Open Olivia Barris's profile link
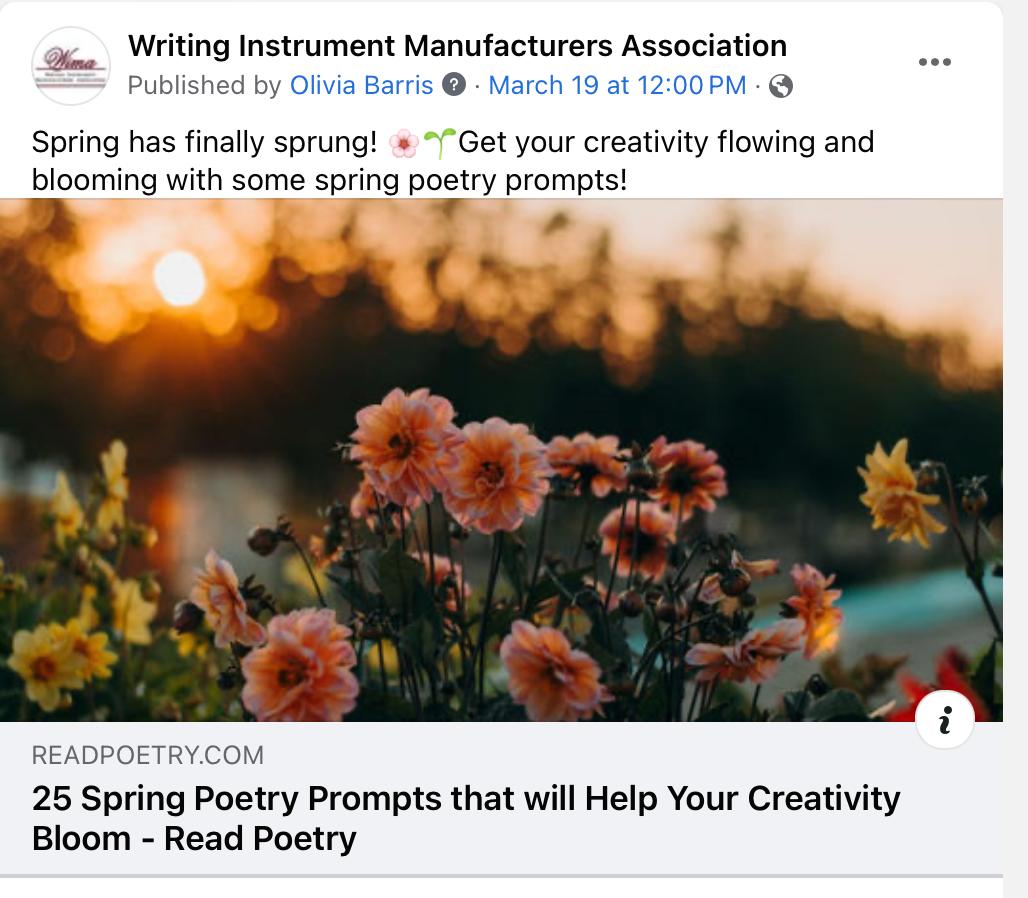Viewport: 1028px width, 898px height. pos(361,86)
